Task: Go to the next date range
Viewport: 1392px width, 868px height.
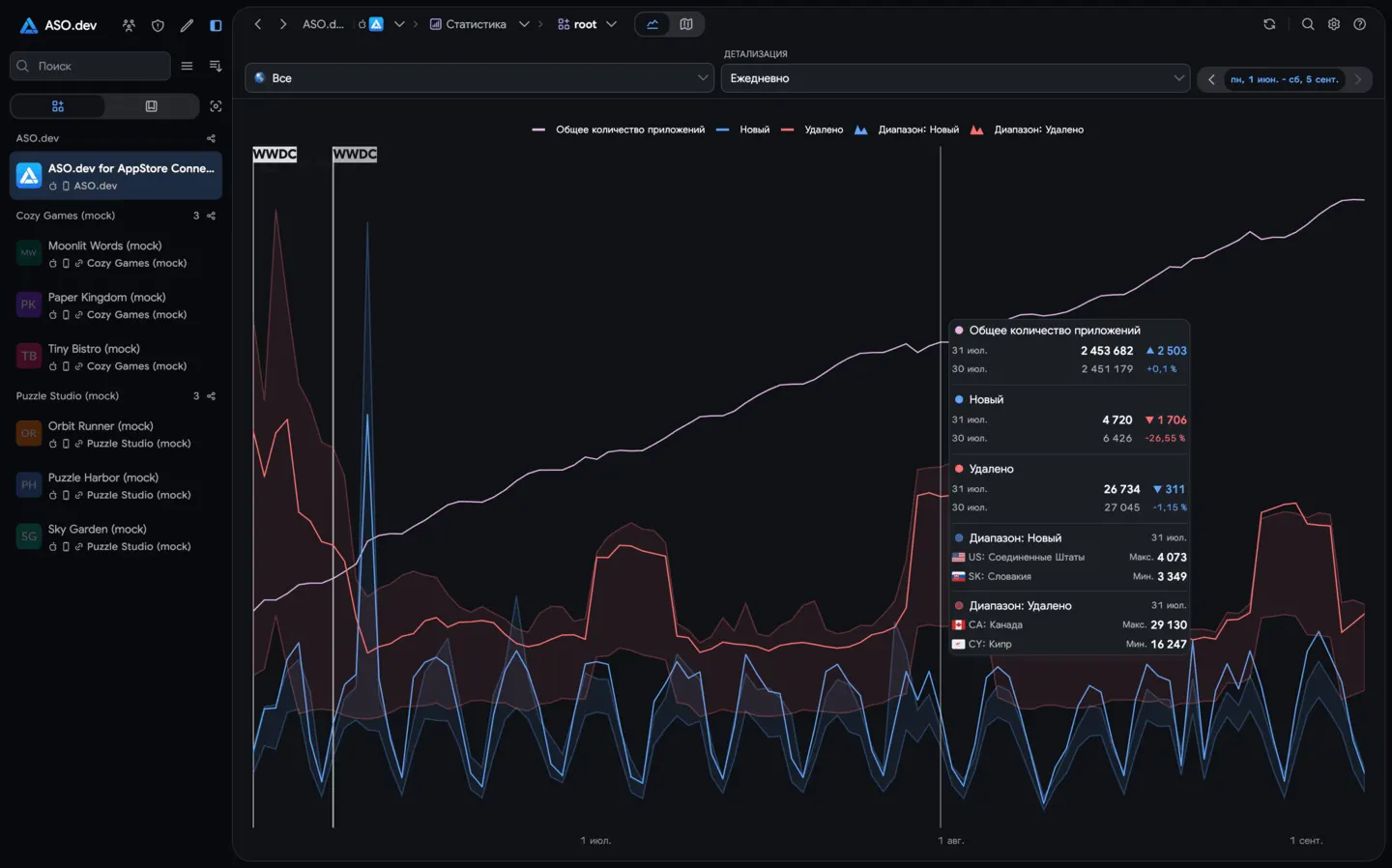Action: tap(1358, 79)
